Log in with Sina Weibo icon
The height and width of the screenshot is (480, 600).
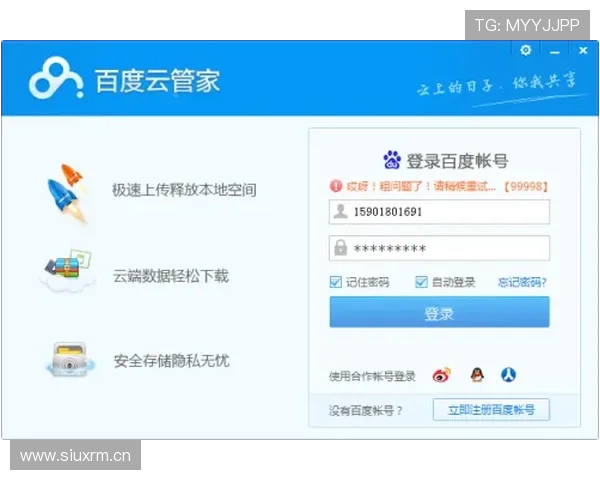442,375
